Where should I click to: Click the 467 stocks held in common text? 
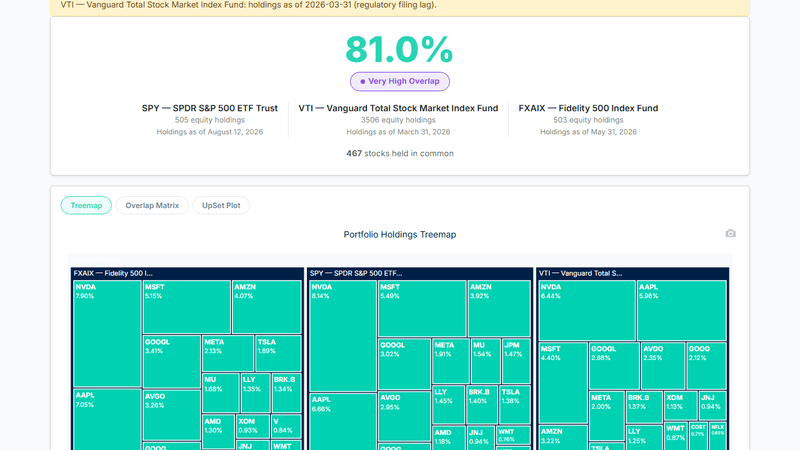pyautogui.click(x=399, y=153)
